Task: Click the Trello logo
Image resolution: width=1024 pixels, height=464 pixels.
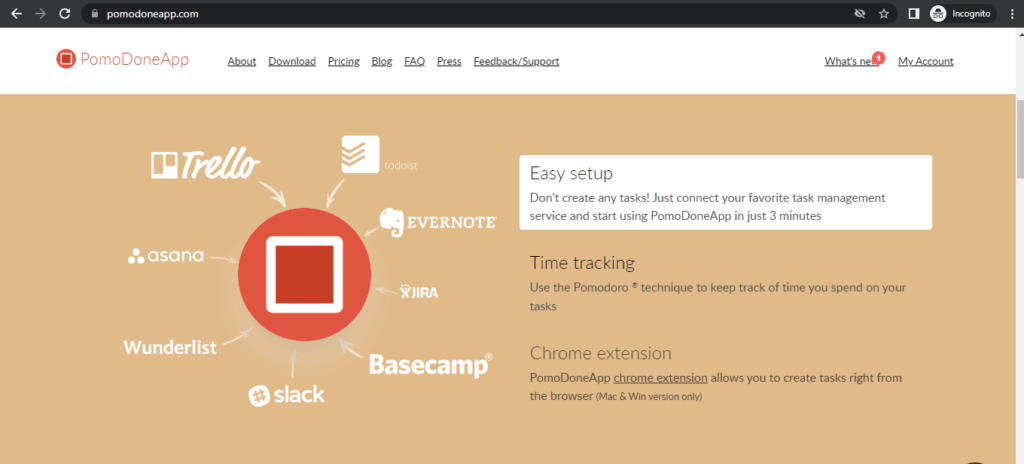Action: (x=205, y=164)
